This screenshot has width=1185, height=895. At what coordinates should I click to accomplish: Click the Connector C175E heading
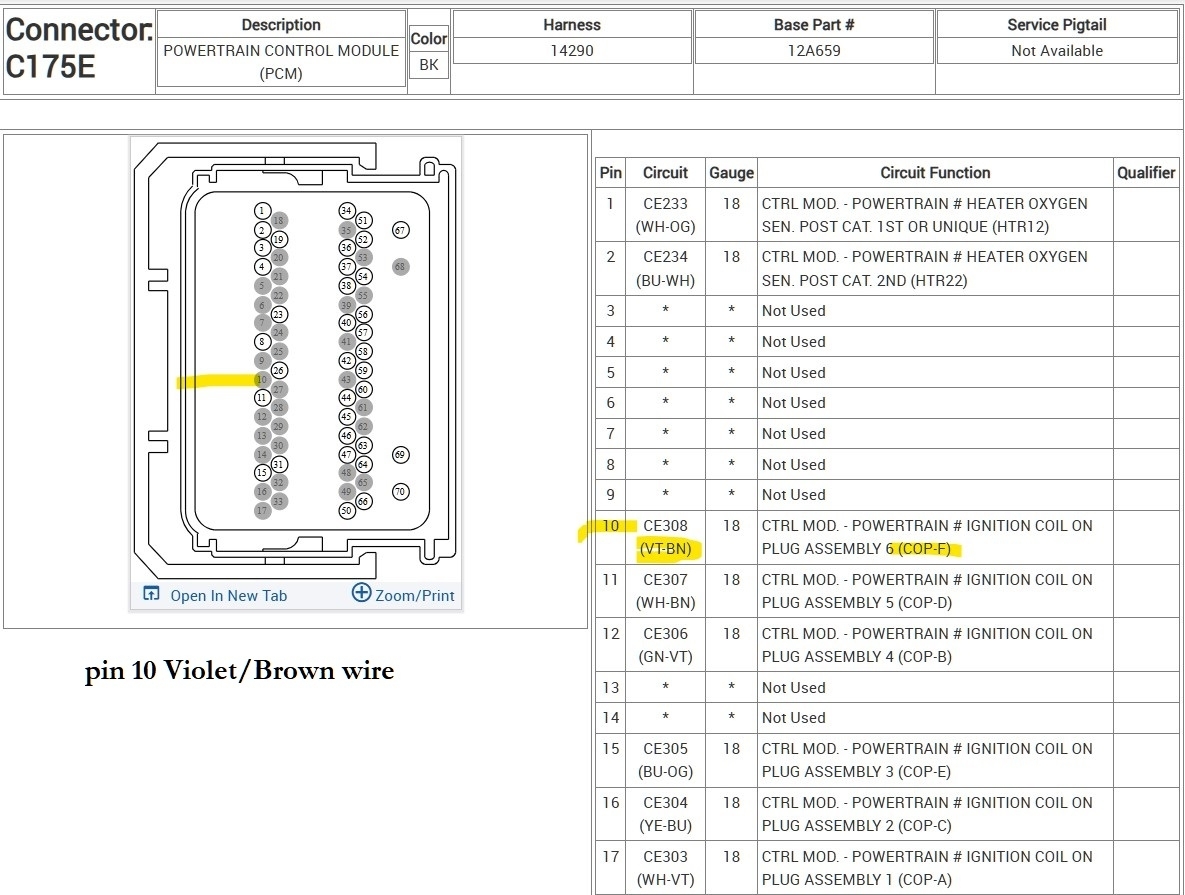[79, 48]
